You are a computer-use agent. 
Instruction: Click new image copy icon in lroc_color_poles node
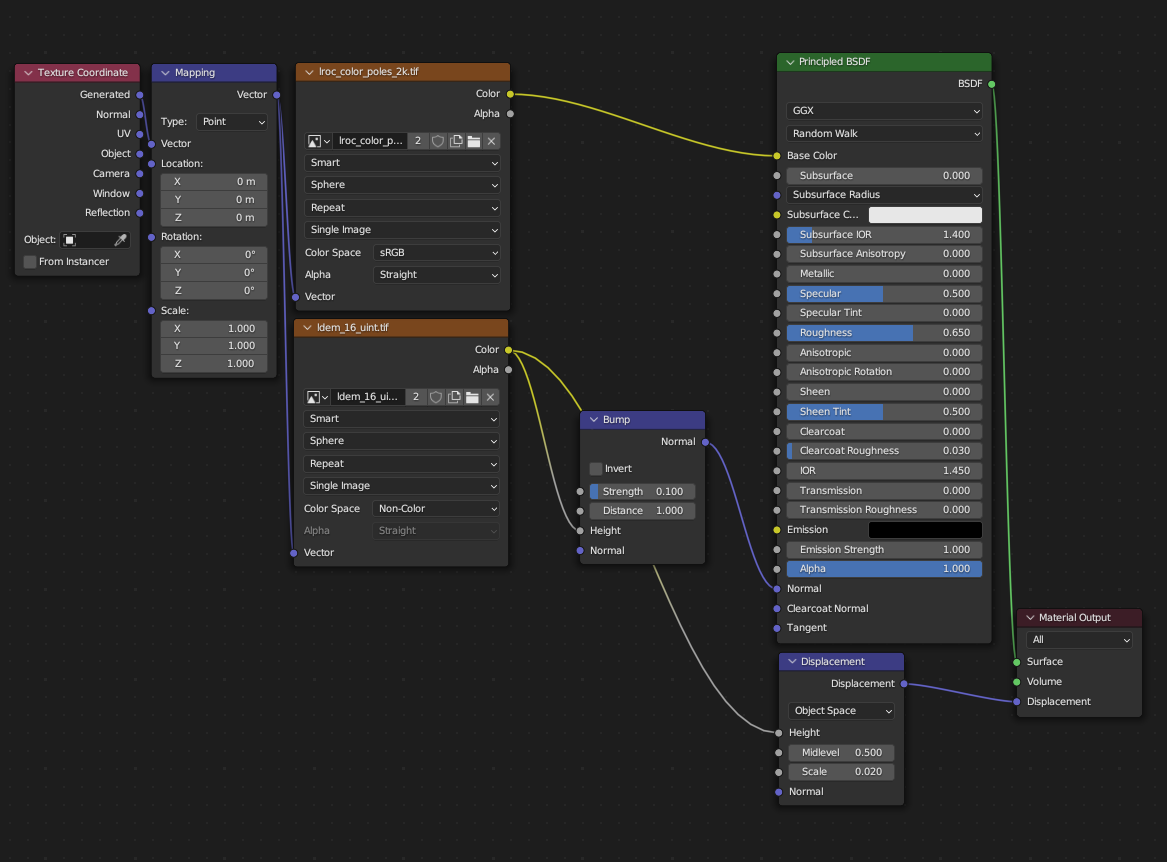[455, 141]
